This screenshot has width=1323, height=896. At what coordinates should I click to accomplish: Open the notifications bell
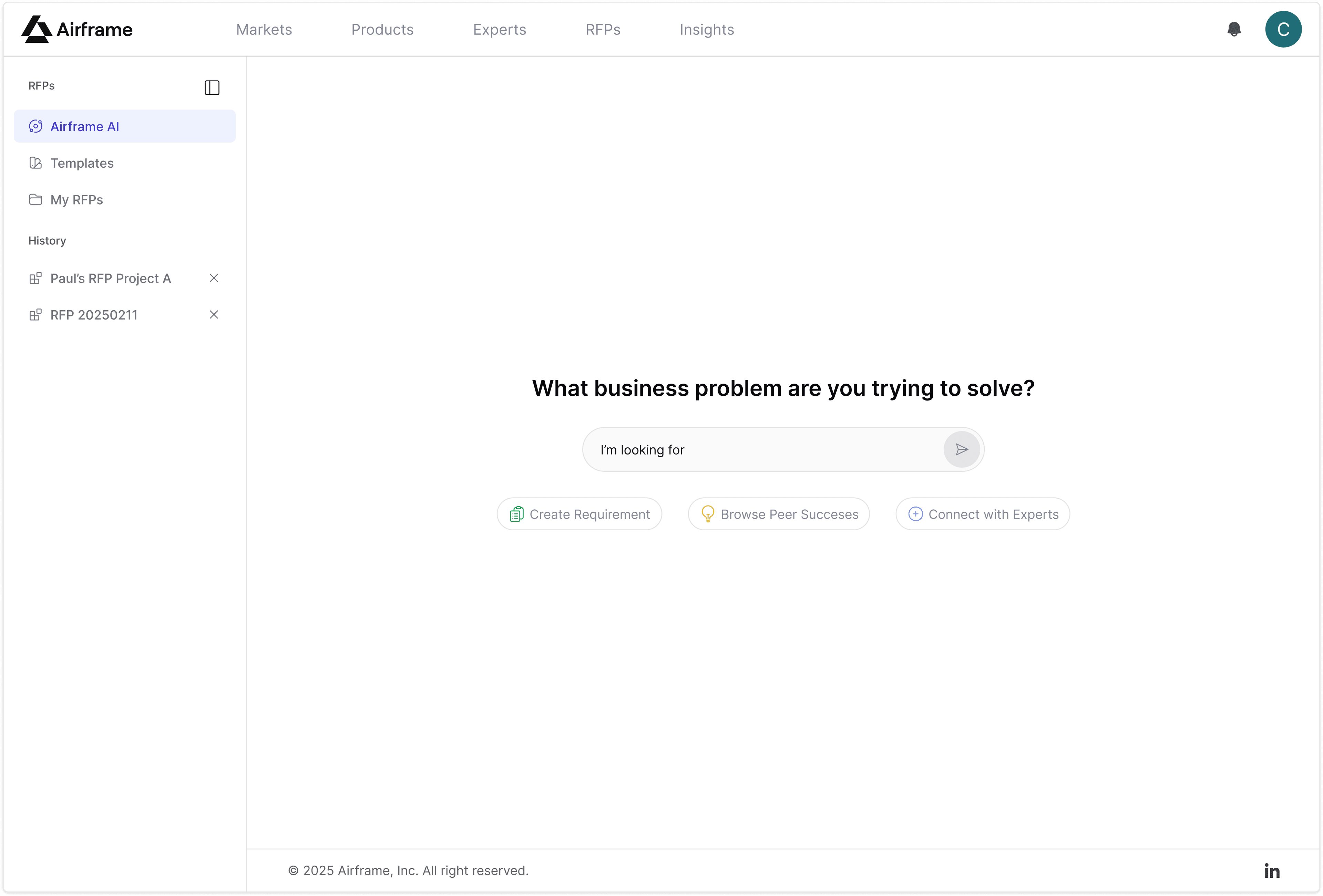click(1234, 29)
